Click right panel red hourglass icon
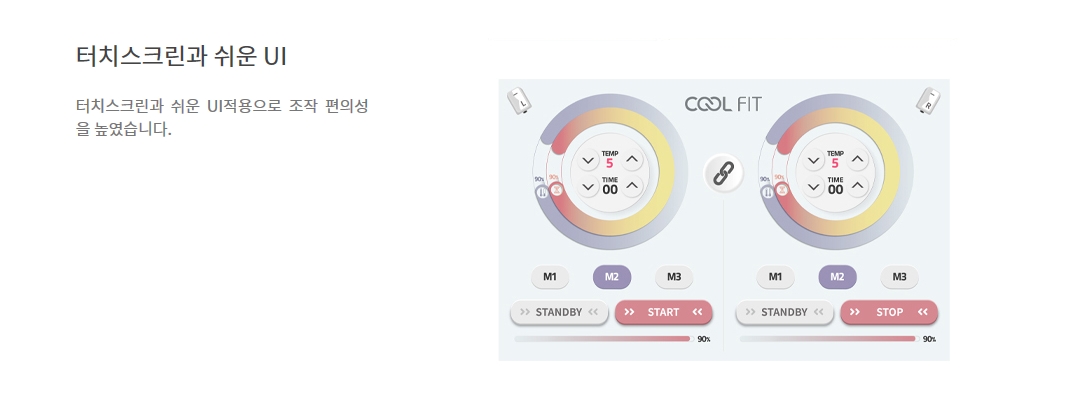 781,189
